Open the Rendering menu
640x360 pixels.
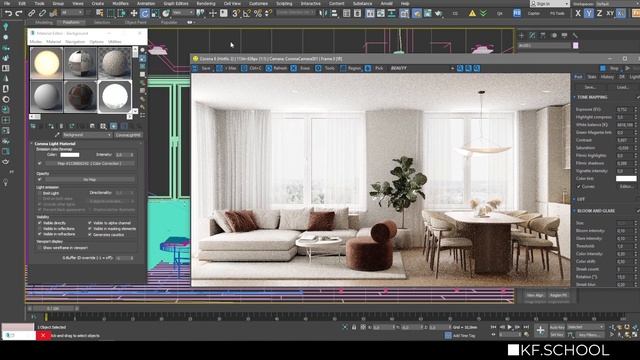pos(206,3)
